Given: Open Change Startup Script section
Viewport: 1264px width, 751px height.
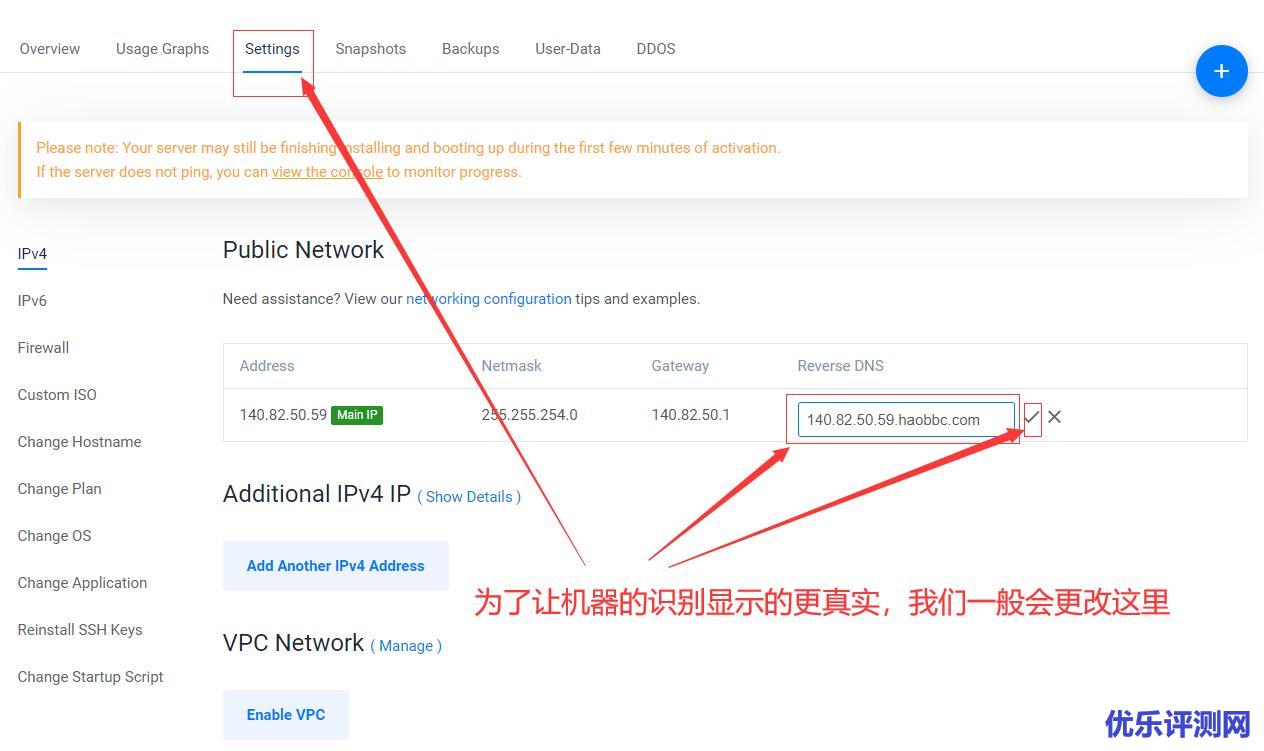Looking at the screenshot, I should click(90, 676).
